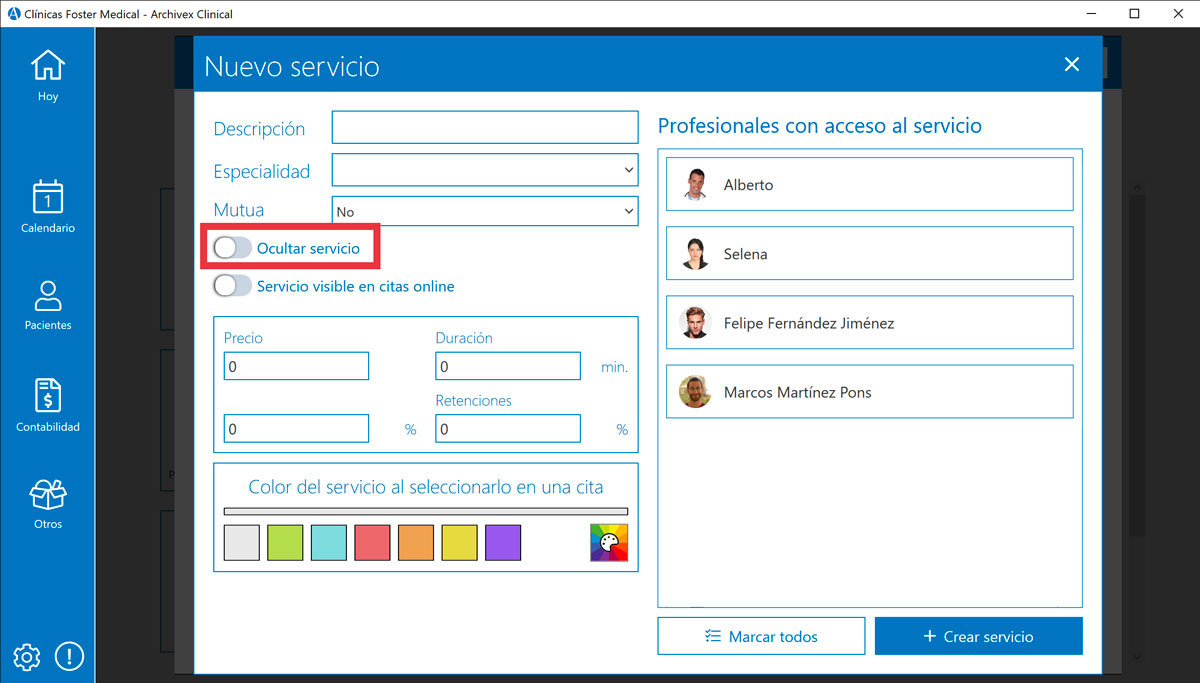Choose Felipe Fernández Jiménez as professional
Screen dimensions: 1200x683
[x=869, y=322]
